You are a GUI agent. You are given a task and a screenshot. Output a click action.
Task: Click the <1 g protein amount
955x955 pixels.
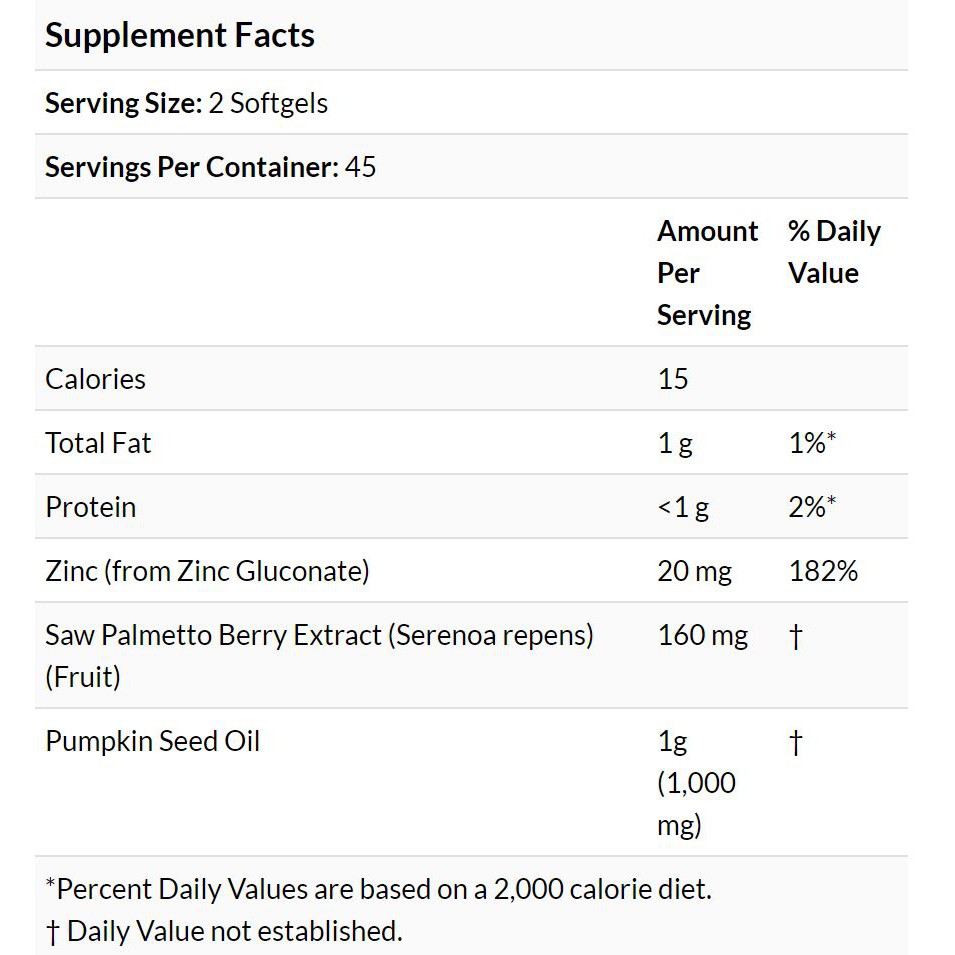click(683, 507)
